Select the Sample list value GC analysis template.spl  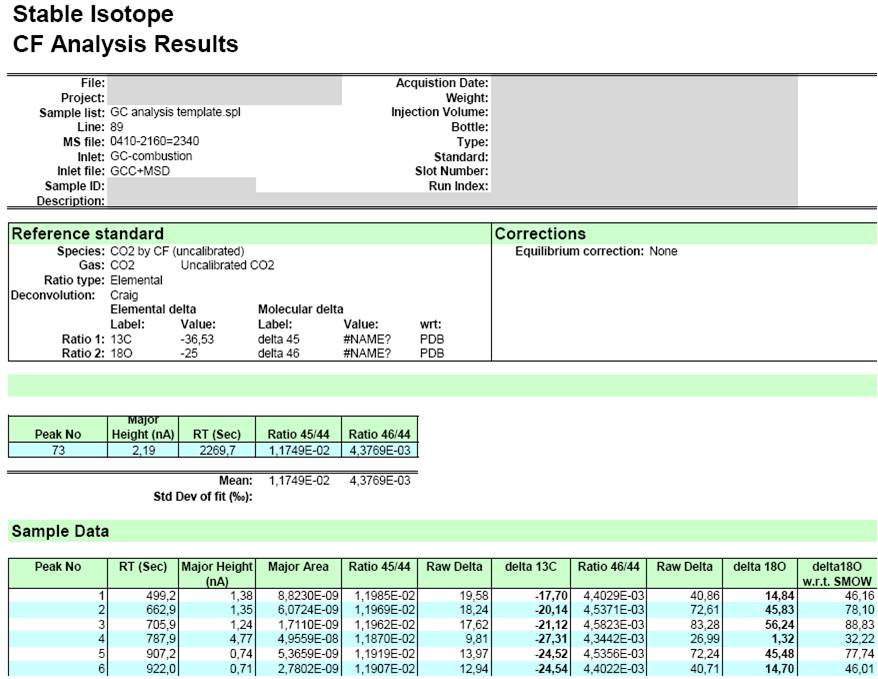[x=175, y=112]
